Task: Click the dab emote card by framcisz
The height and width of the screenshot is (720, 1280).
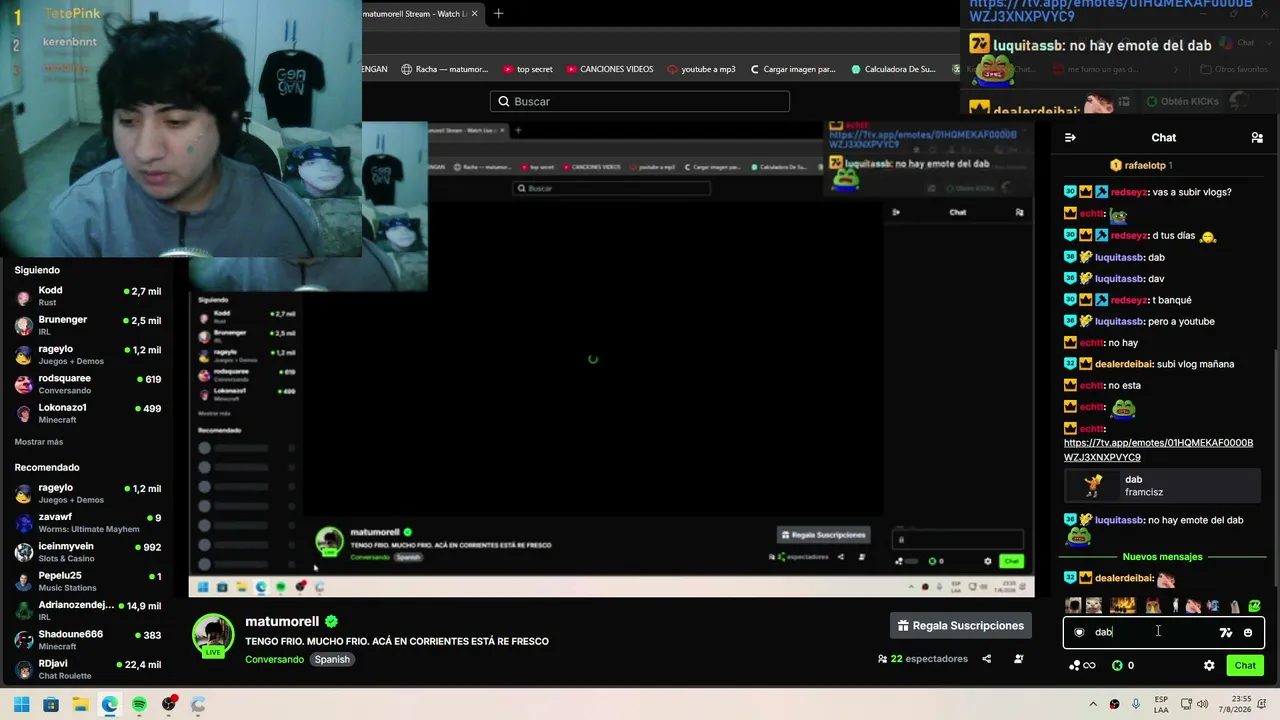Action: click(x=1162, y=486)
